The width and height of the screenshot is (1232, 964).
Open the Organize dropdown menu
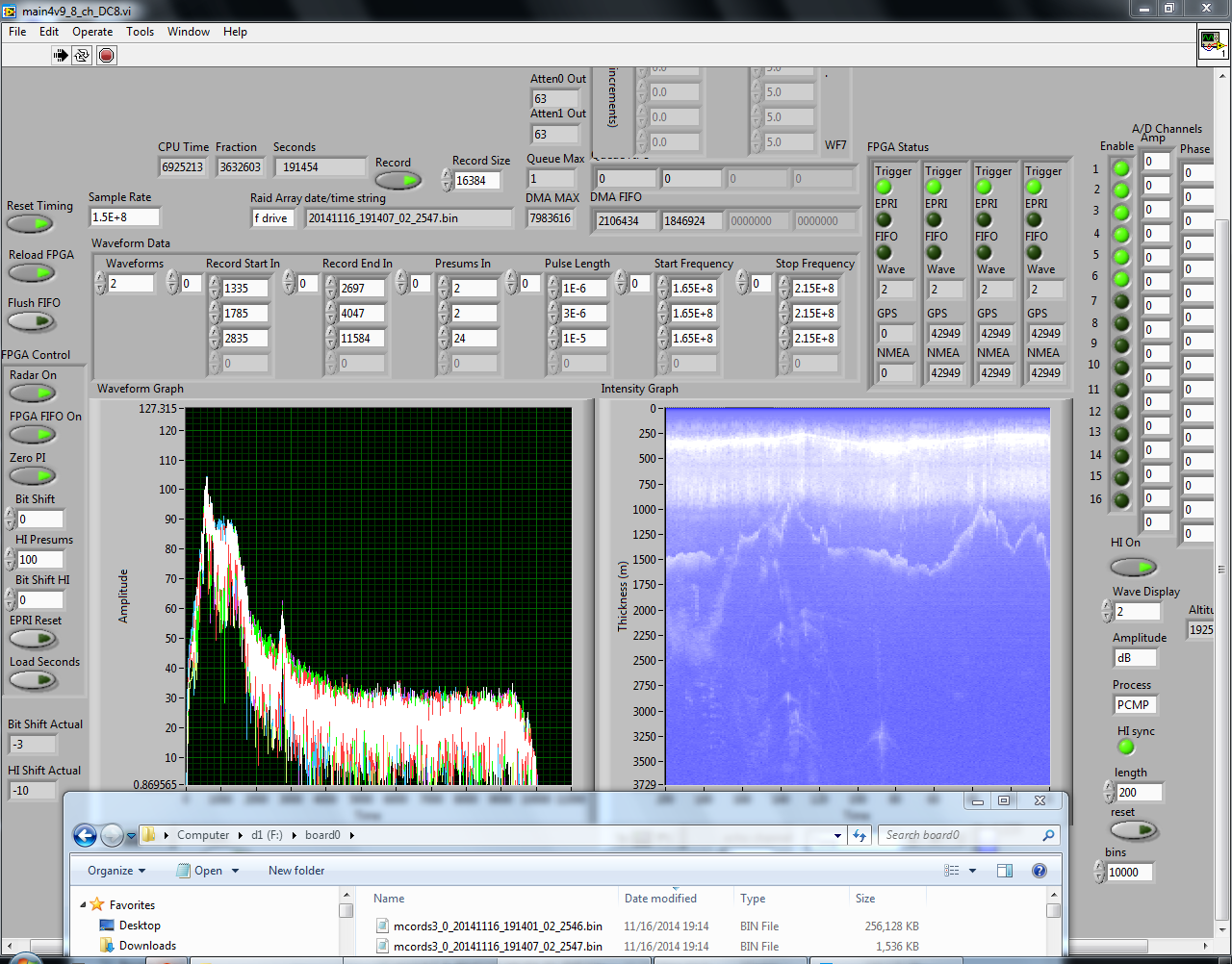[x=116, y=871]
